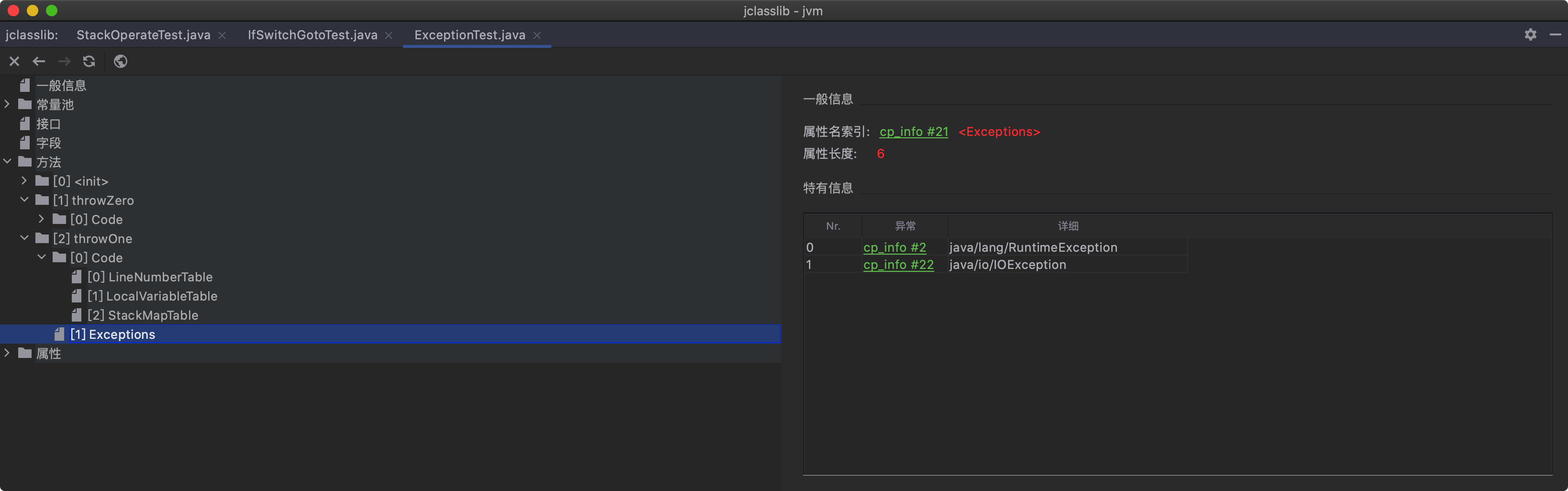Switch to the IfSwitchGotoTest.java tab

(x=312, y=35)
